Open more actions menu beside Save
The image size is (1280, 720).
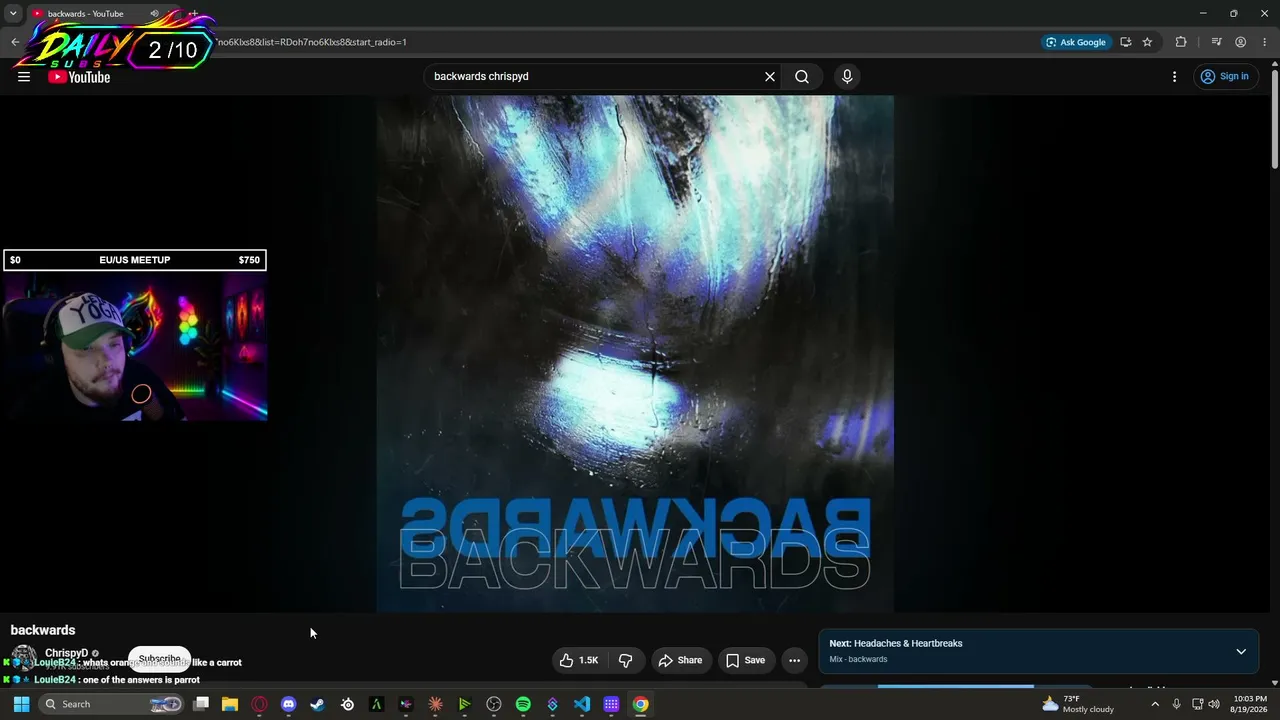point(794,660)
